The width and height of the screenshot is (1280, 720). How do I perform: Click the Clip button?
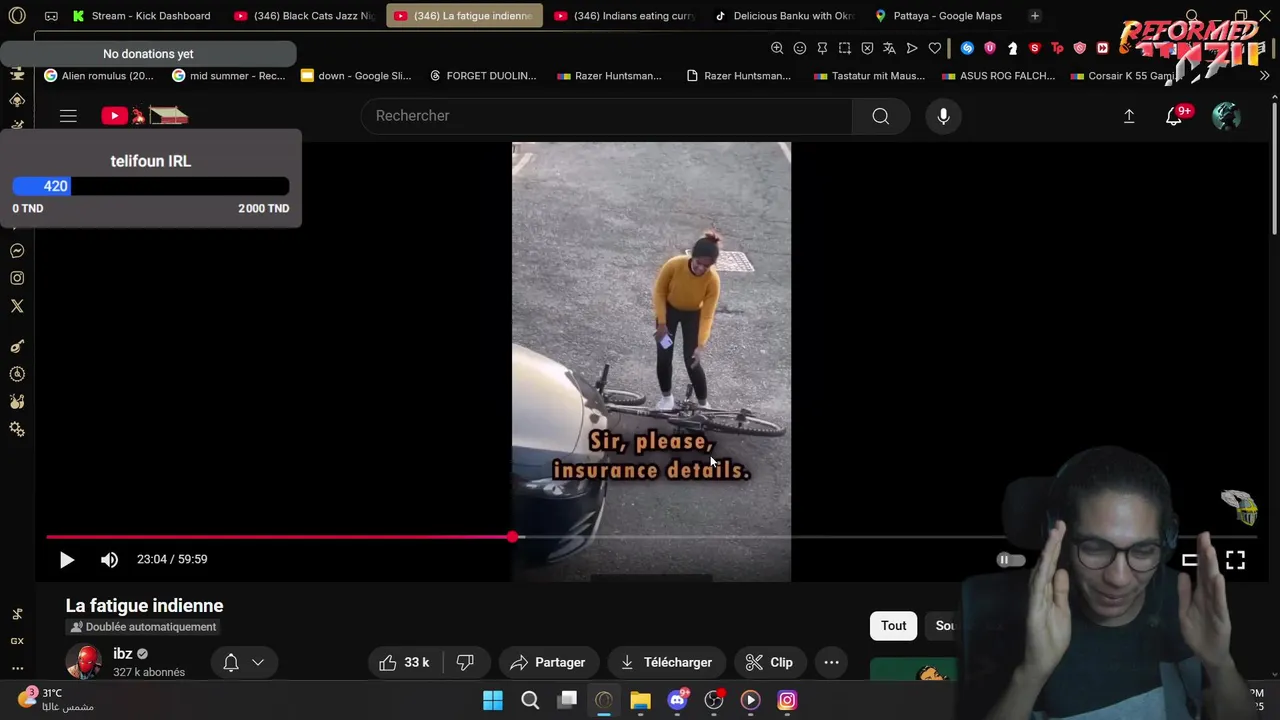click(769, 662)
